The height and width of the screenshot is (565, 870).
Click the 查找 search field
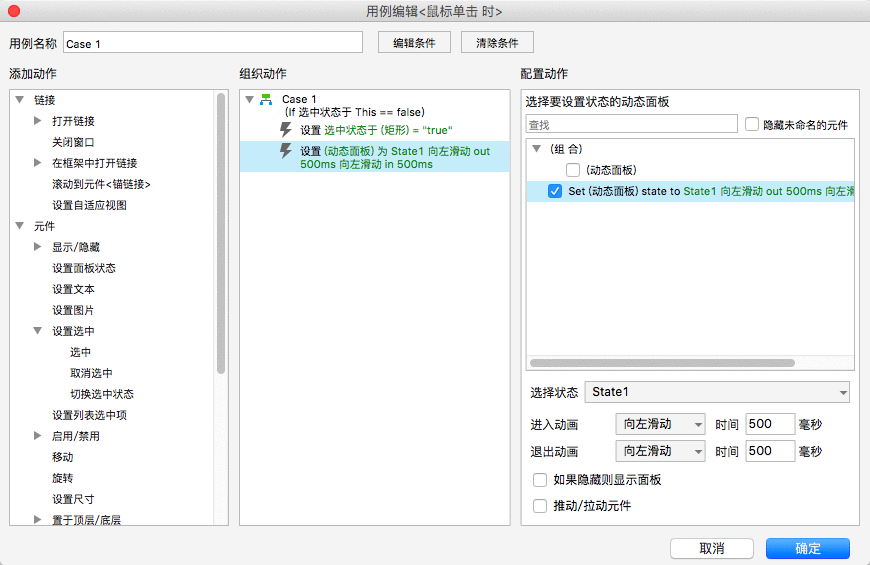[x=631, y=124]
